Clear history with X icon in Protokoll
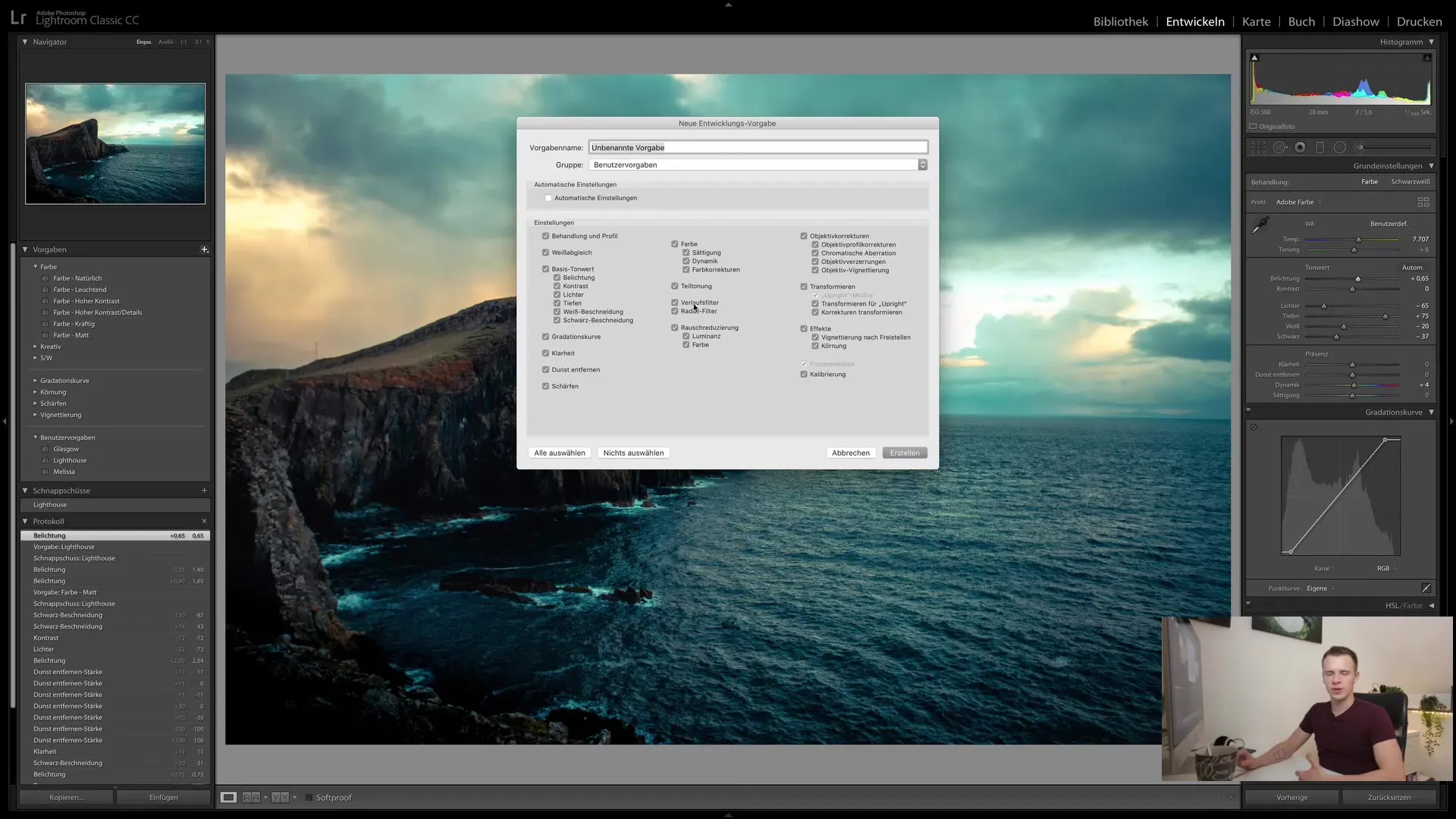This screenshot has height=819, width=1456. coord(204,522)
